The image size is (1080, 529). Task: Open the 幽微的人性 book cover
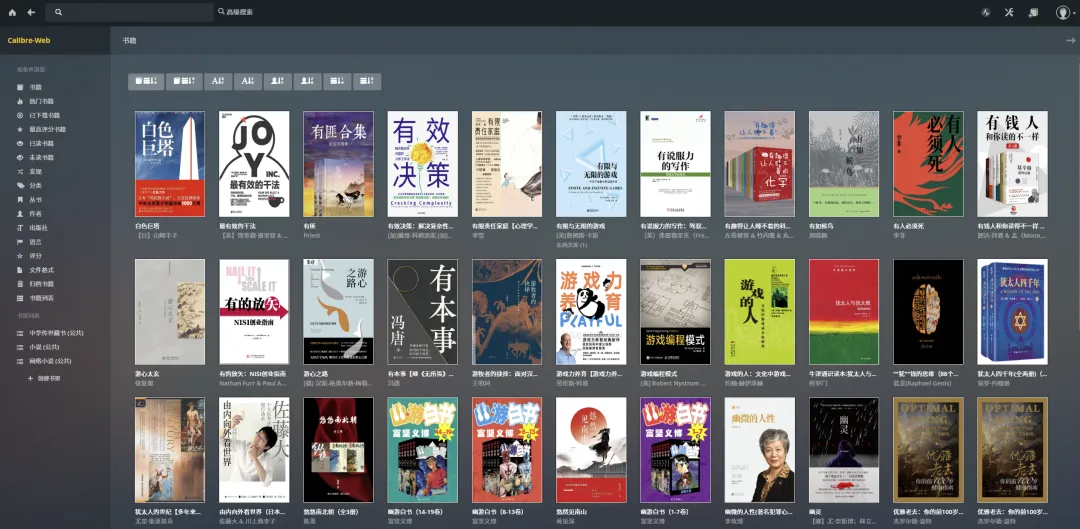[x=760, y=450]
